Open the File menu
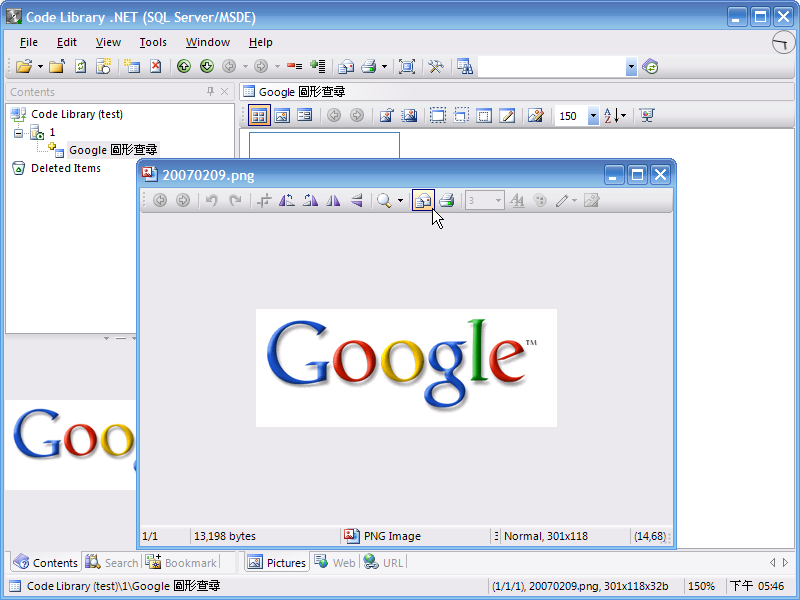This screenshot has height=600, width=800. coord(29,42)
